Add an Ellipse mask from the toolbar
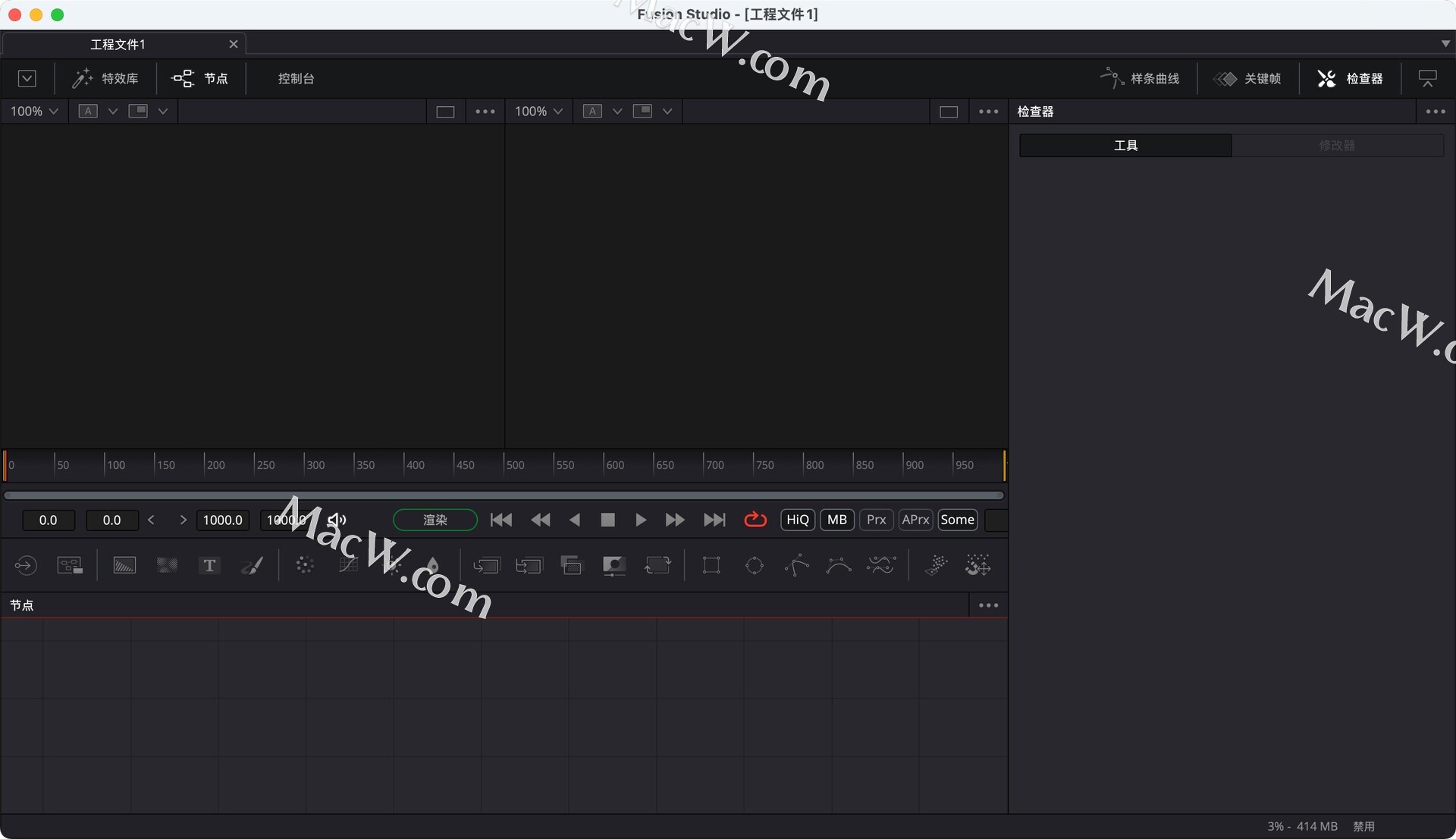1456x839 pixels. (x=755, y=565)
